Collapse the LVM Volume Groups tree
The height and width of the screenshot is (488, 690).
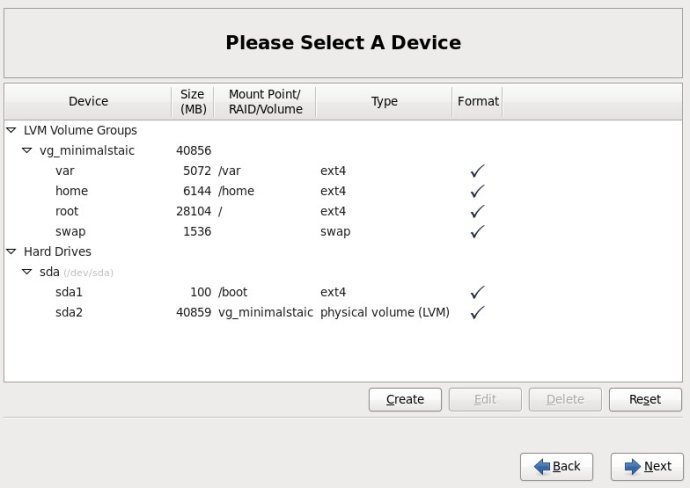pos(11,130)
